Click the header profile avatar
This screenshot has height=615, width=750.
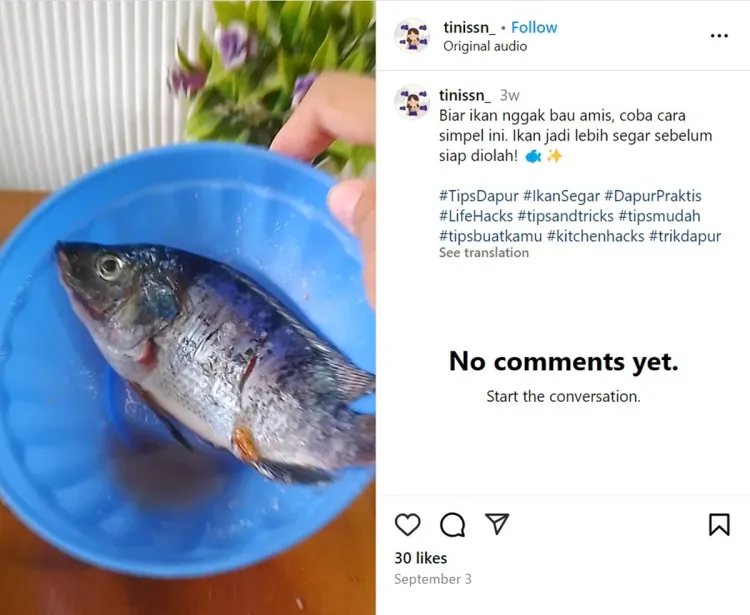pyautogui.click(x=412, y=36)
